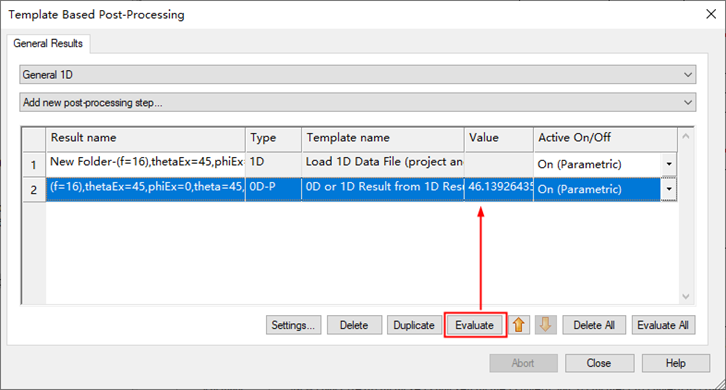Screen dimensions: 726x390
Task: Open Active On/Off dropdown for row 2
Action: pos(669,189)
